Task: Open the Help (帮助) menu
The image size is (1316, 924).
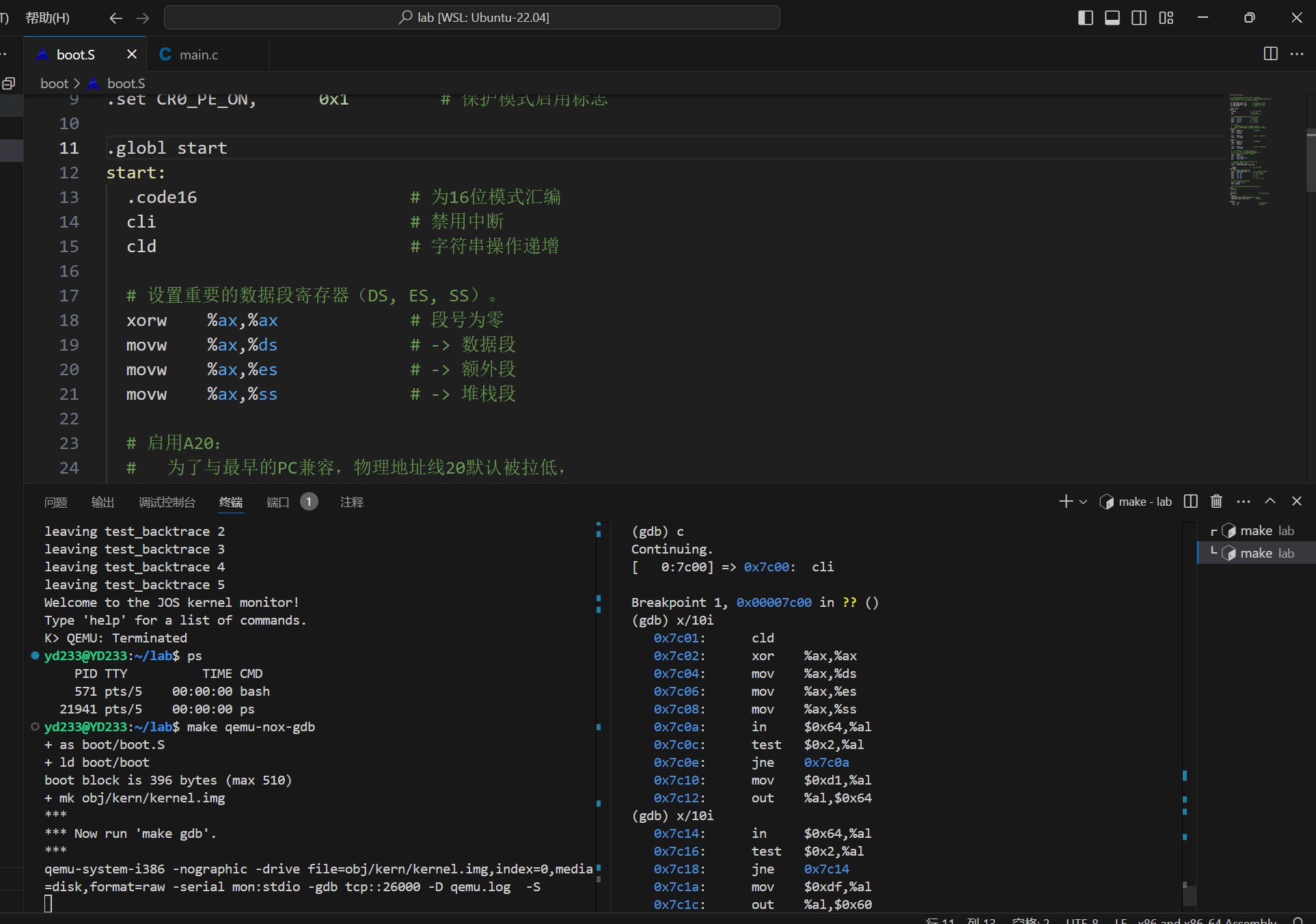Action: click(48, 18)
